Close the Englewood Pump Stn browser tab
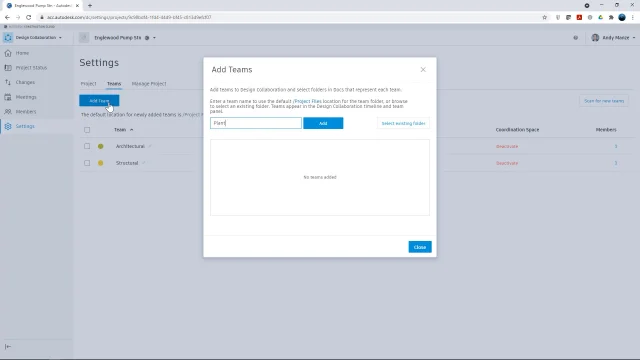640x360 pixels. click(77, 6)
